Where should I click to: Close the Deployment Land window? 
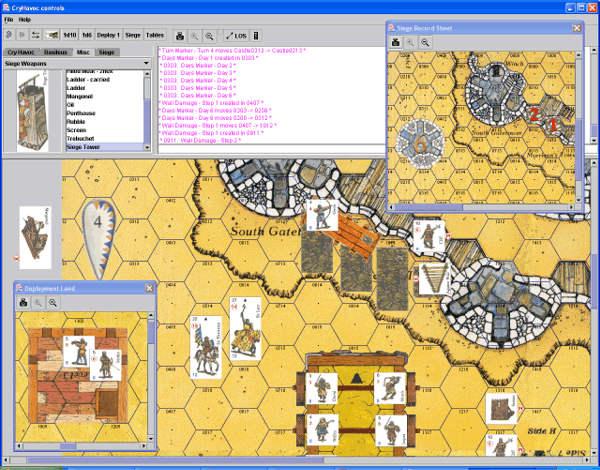149,288
